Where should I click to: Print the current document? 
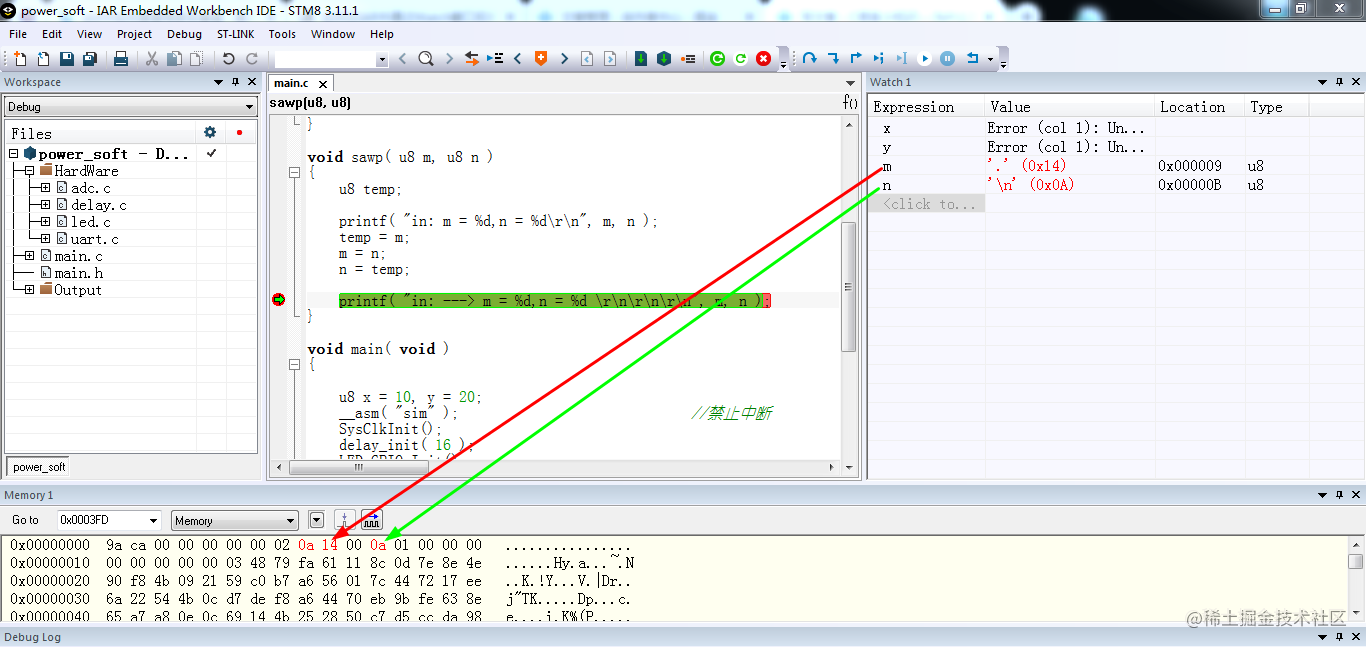121,59
